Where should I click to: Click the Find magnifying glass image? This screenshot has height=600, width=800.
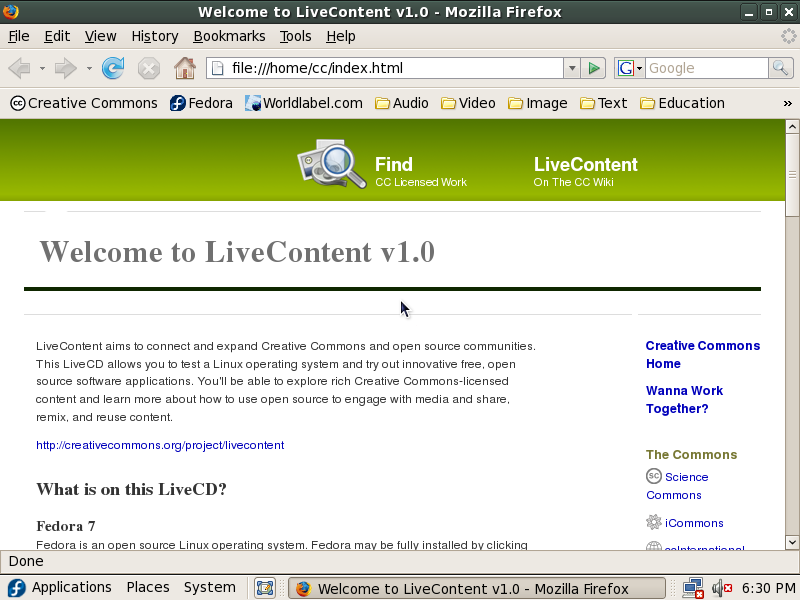click(x=332, y=163)
